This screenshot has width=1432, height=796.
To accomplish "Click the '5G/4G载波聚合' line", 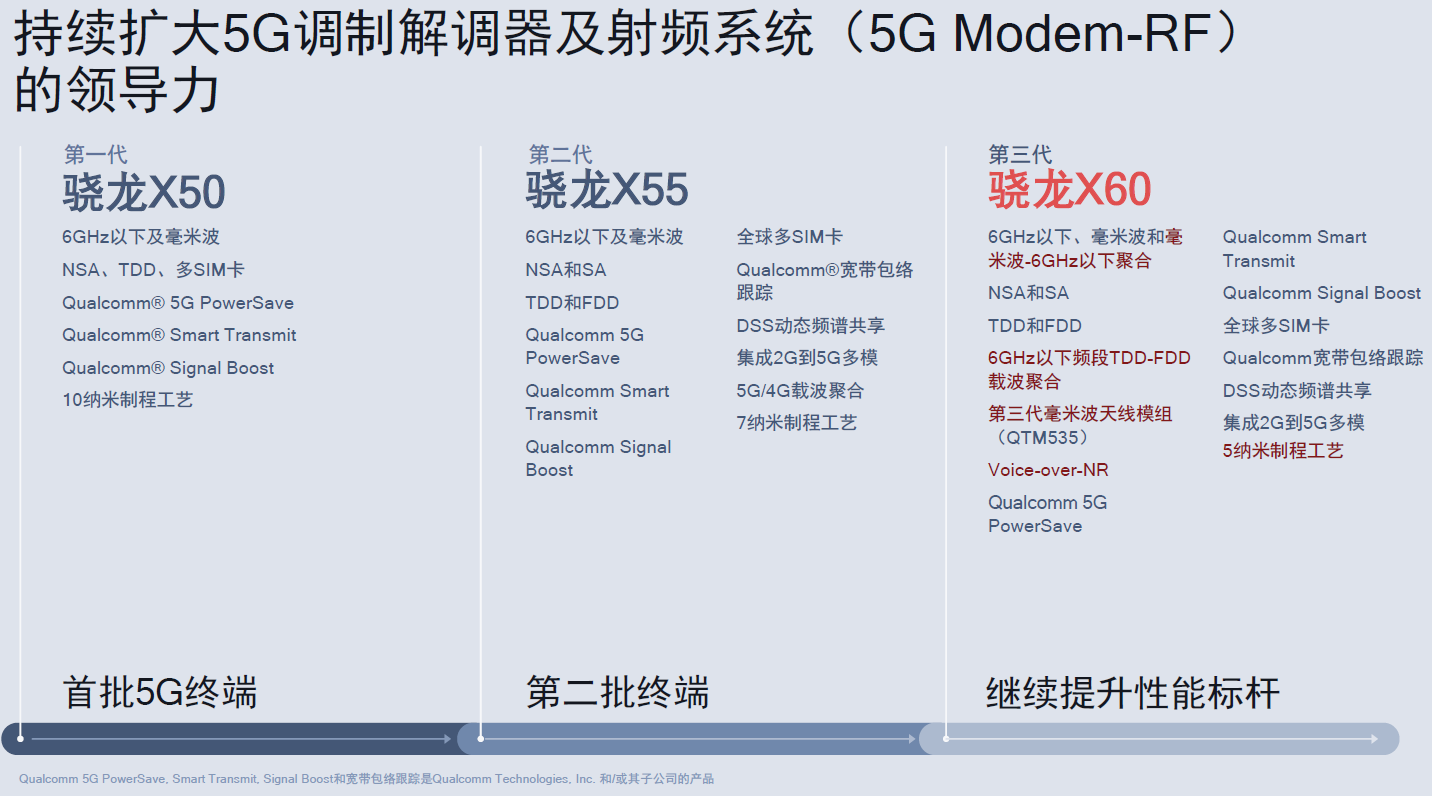I will point(801,390).
